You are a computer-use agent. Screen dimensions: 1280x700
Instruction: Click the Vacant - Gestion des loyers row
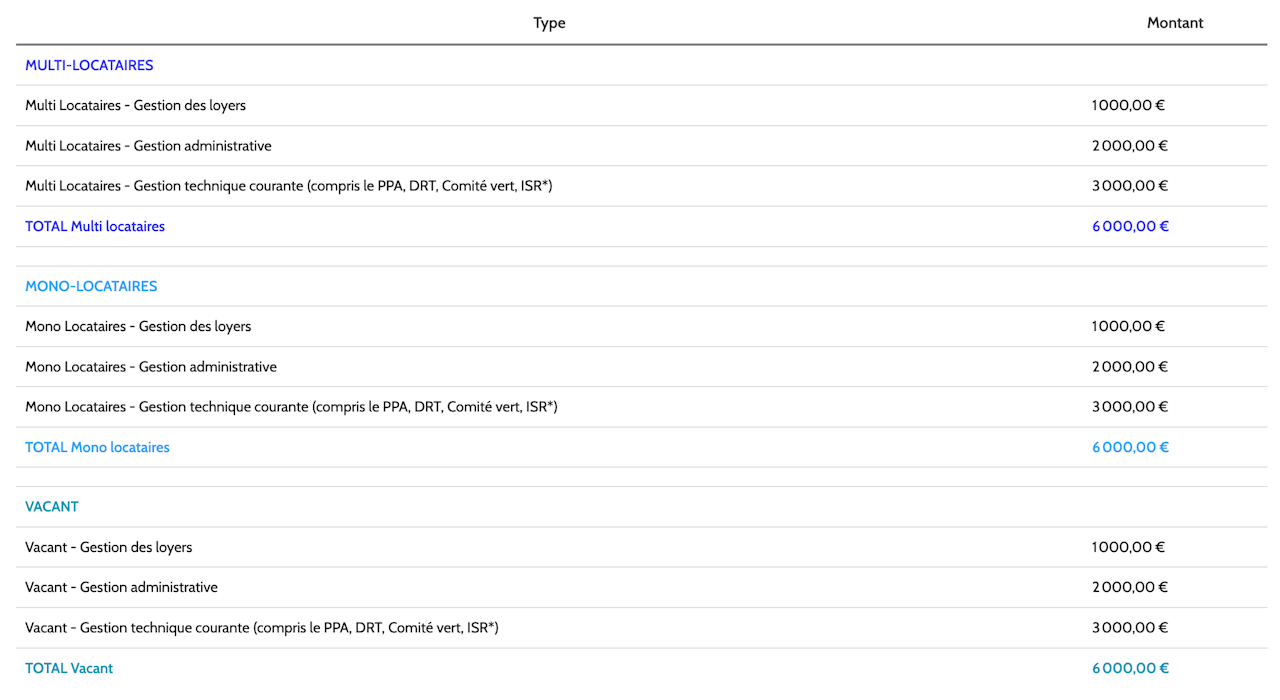coord(641,547)
